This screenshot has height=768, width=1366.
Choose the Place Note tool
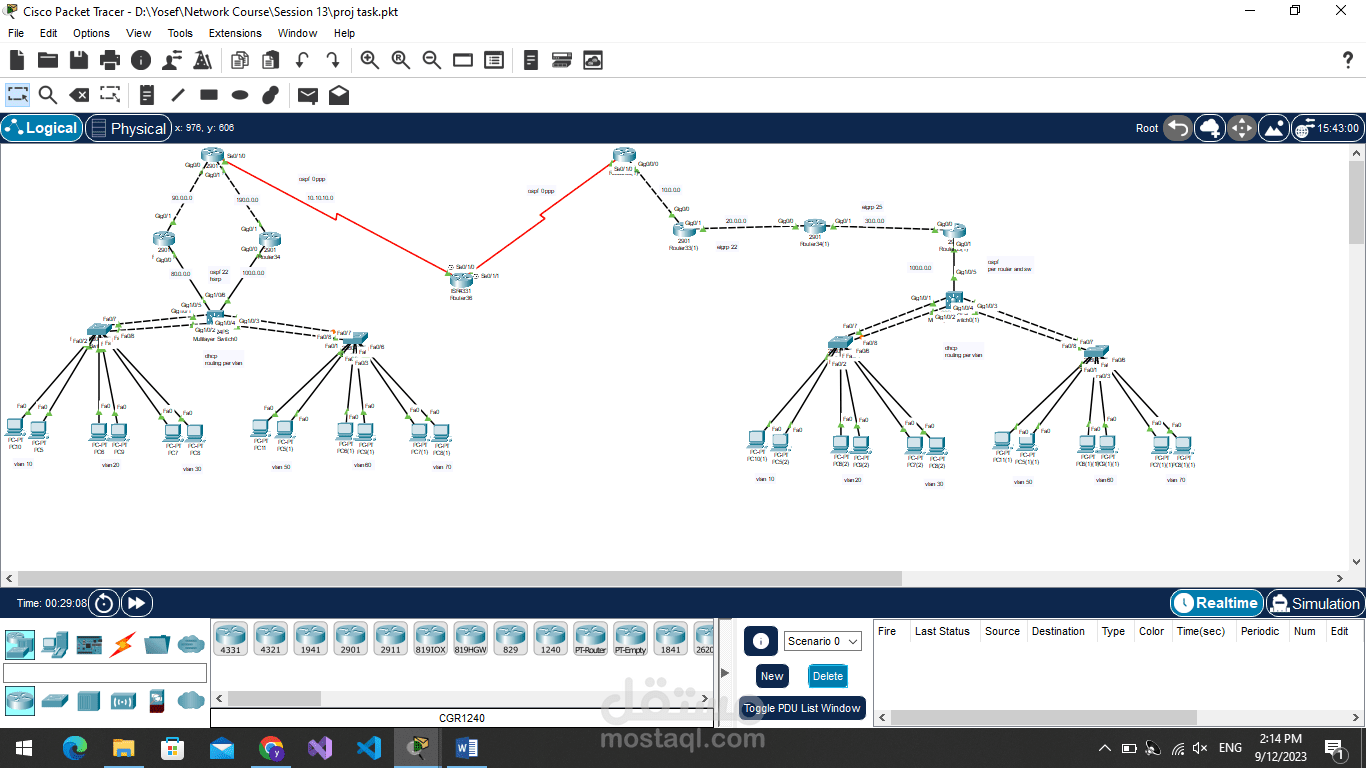(x=147, y=95)
